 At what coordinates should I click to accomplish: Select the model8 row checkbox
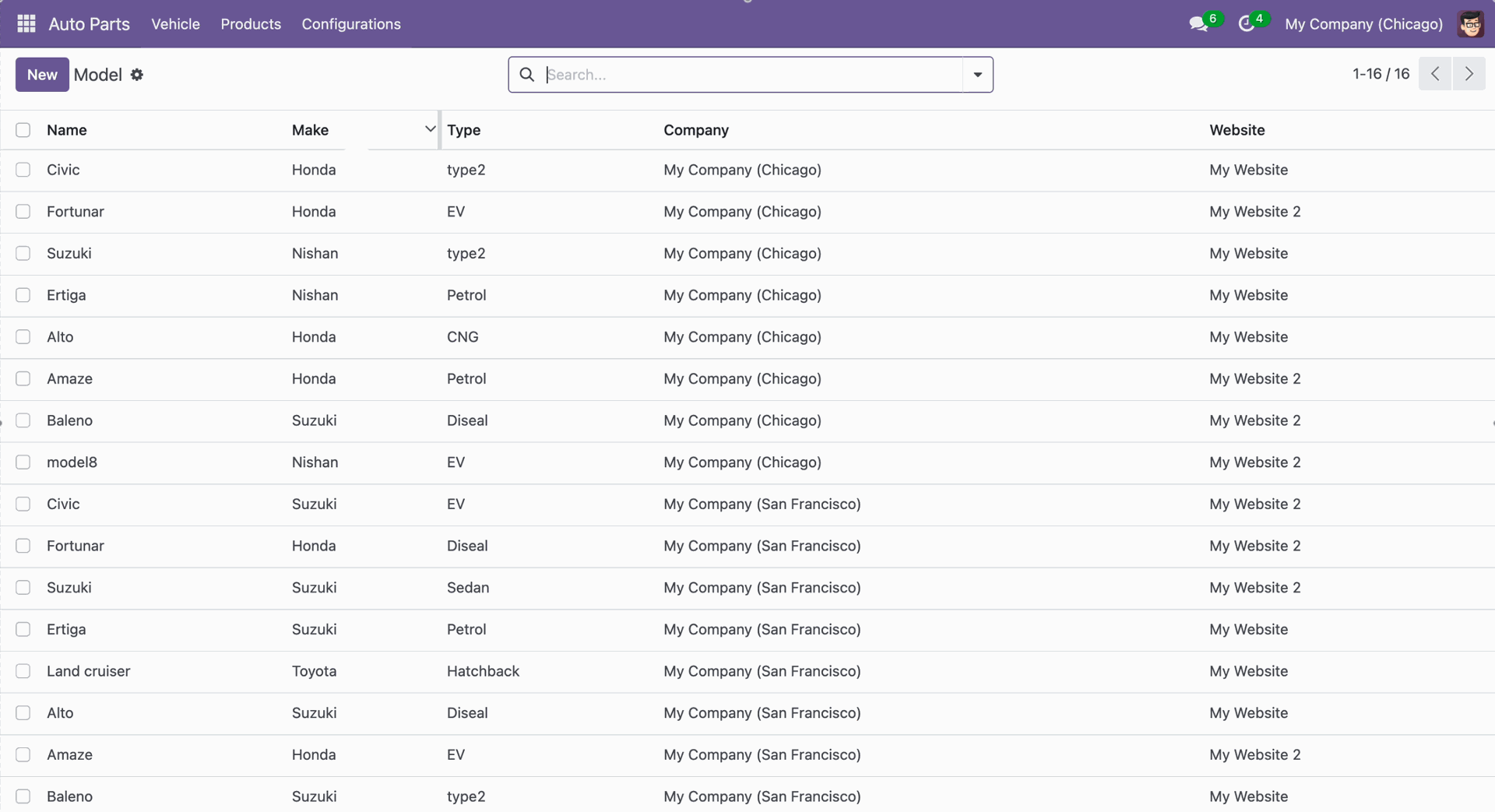(x=23, y=462)
